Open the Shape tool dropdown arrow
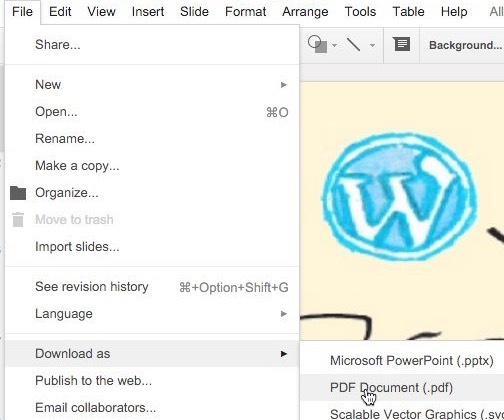The width and height of the screenshot is (504, 420). pyautogui.click(x=334, y=45)
